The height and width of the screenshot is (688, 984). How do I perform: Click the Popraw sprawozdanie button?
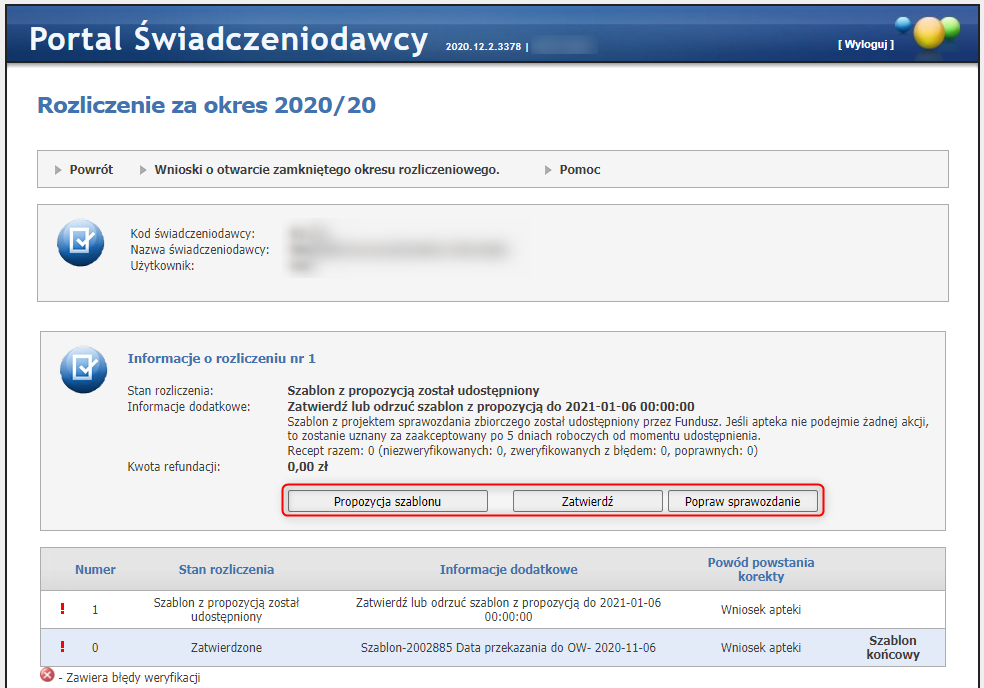744,500
